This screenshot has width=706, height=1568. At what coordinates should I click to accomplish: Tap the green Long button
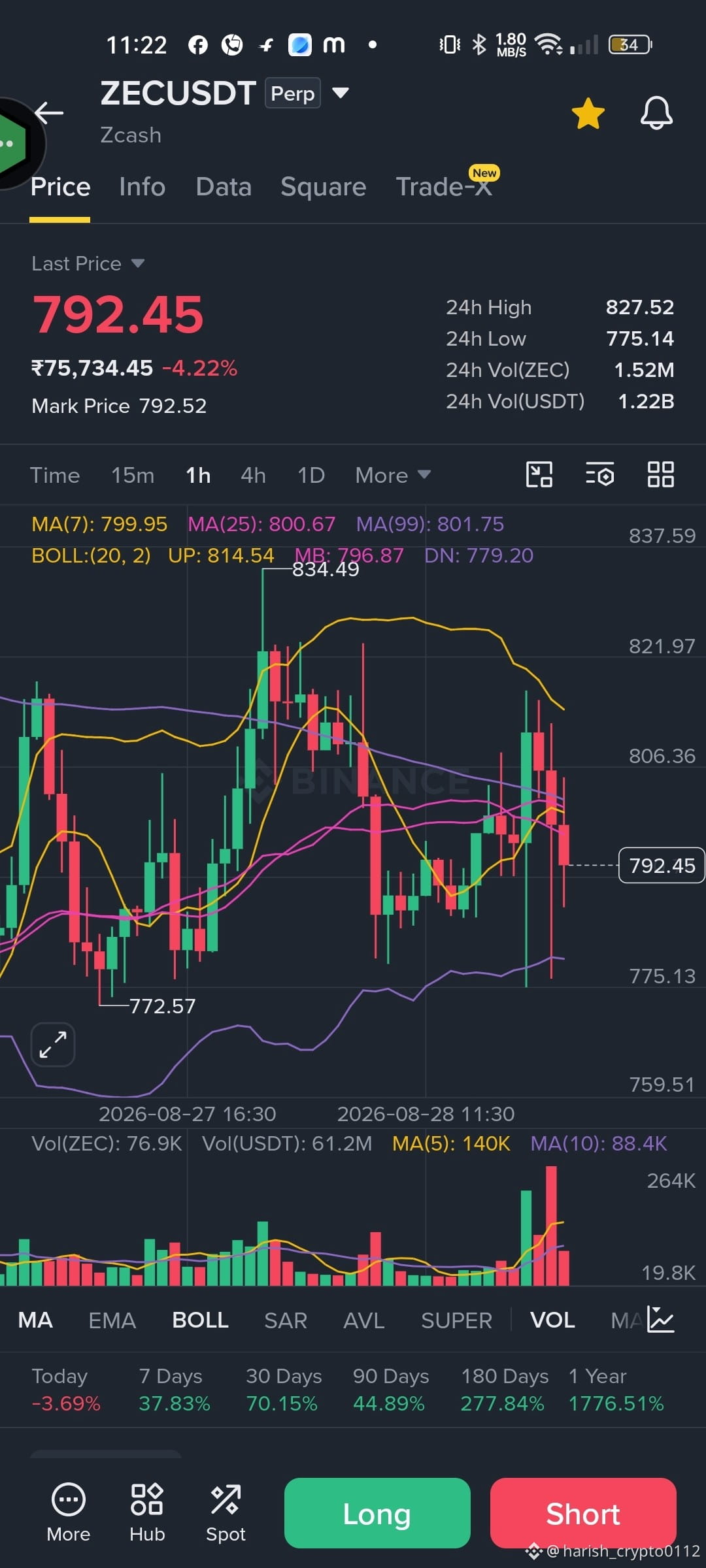(377, 1513)
